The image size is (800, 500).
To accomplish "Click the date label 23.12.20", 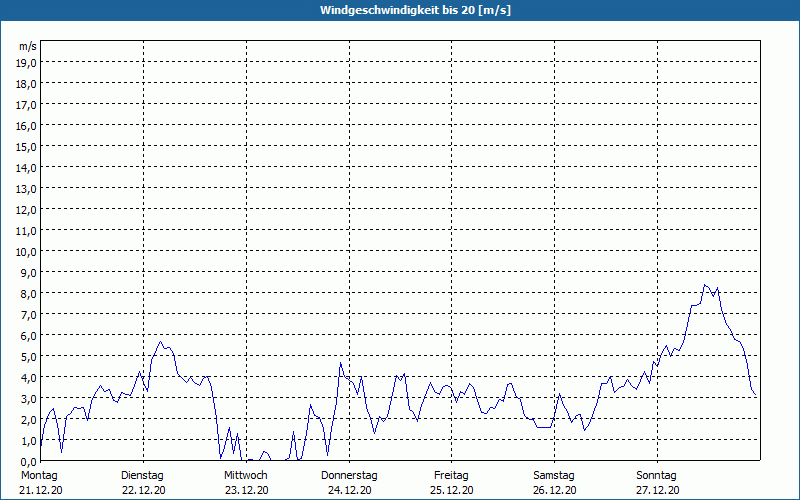I will (246, 490).
